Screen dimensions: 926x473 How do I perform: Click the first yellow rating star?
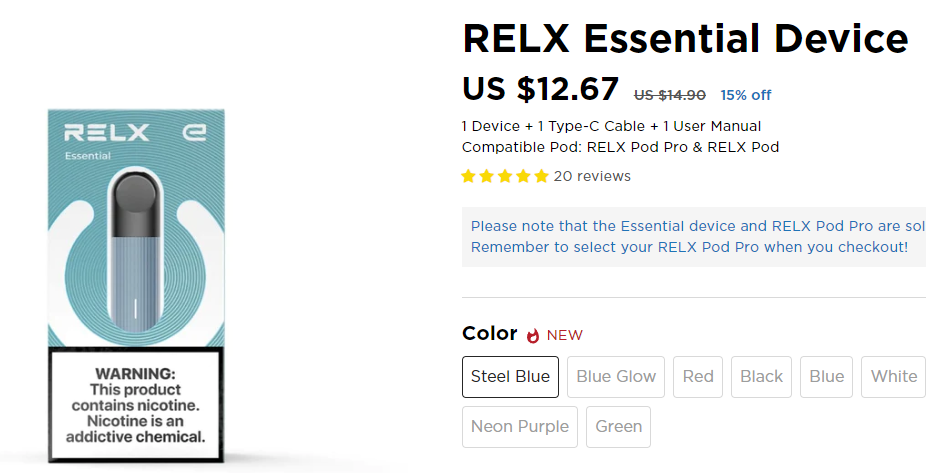tap(469, 176)
